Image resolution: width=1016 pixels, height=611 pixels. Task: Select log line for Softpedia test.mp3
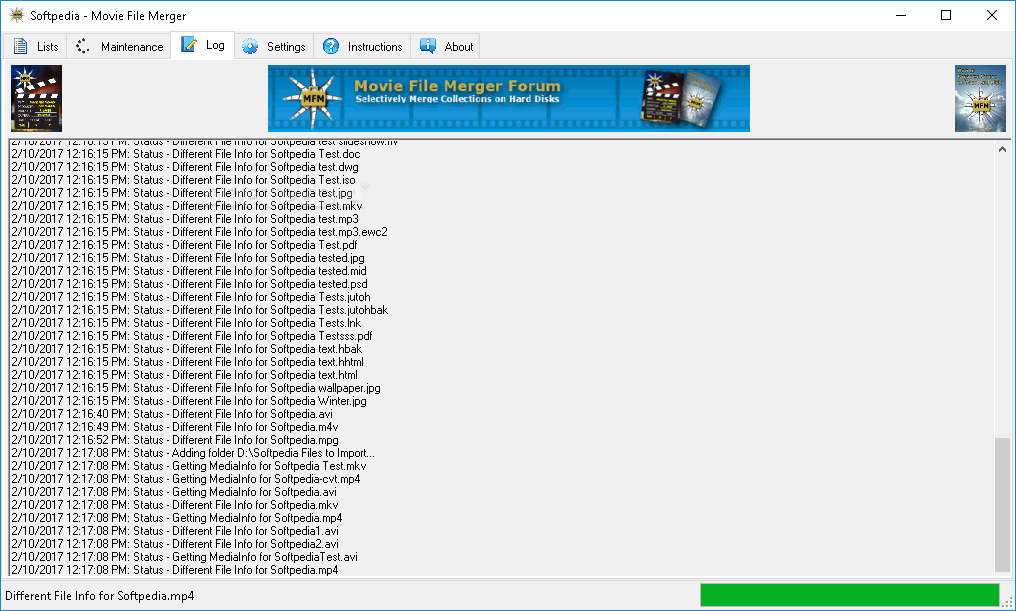[185, 219]
